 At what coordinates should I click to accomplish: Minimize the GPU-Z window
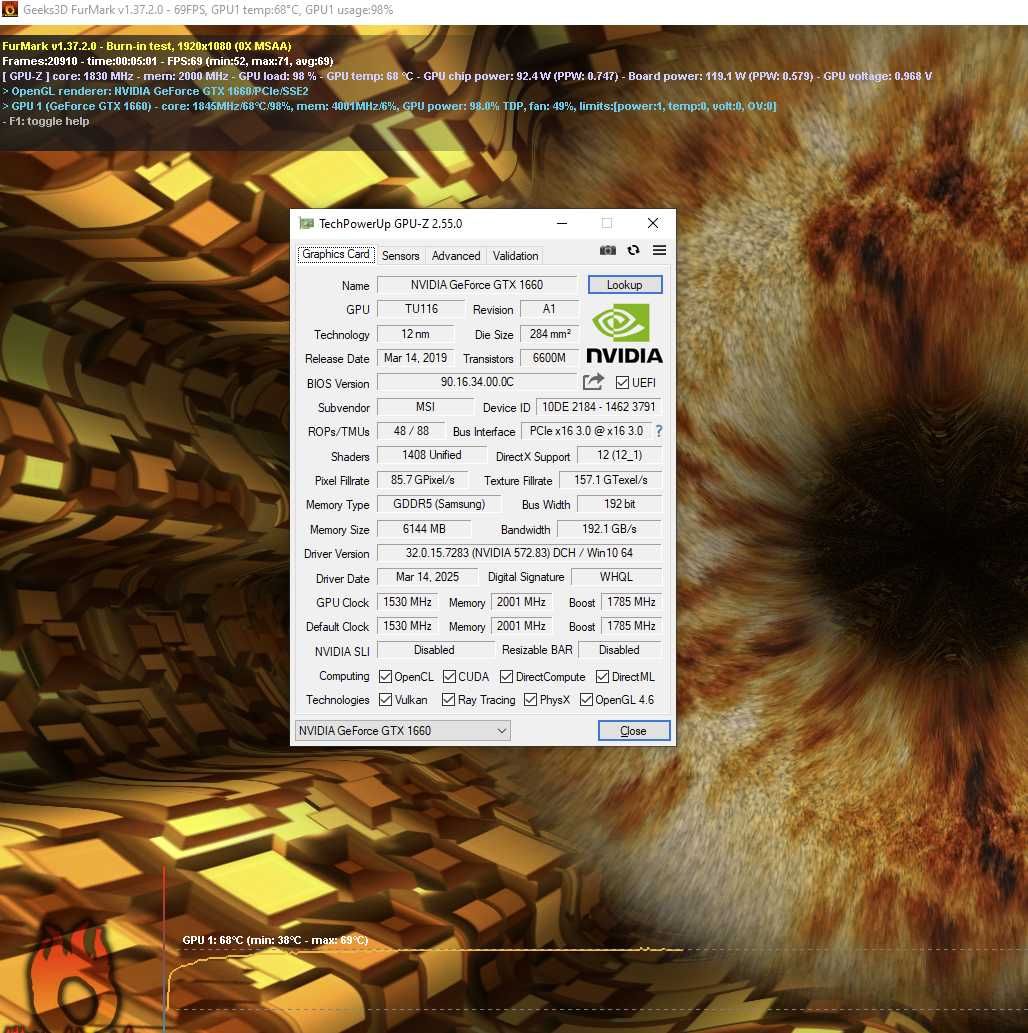tap(562, 223)
